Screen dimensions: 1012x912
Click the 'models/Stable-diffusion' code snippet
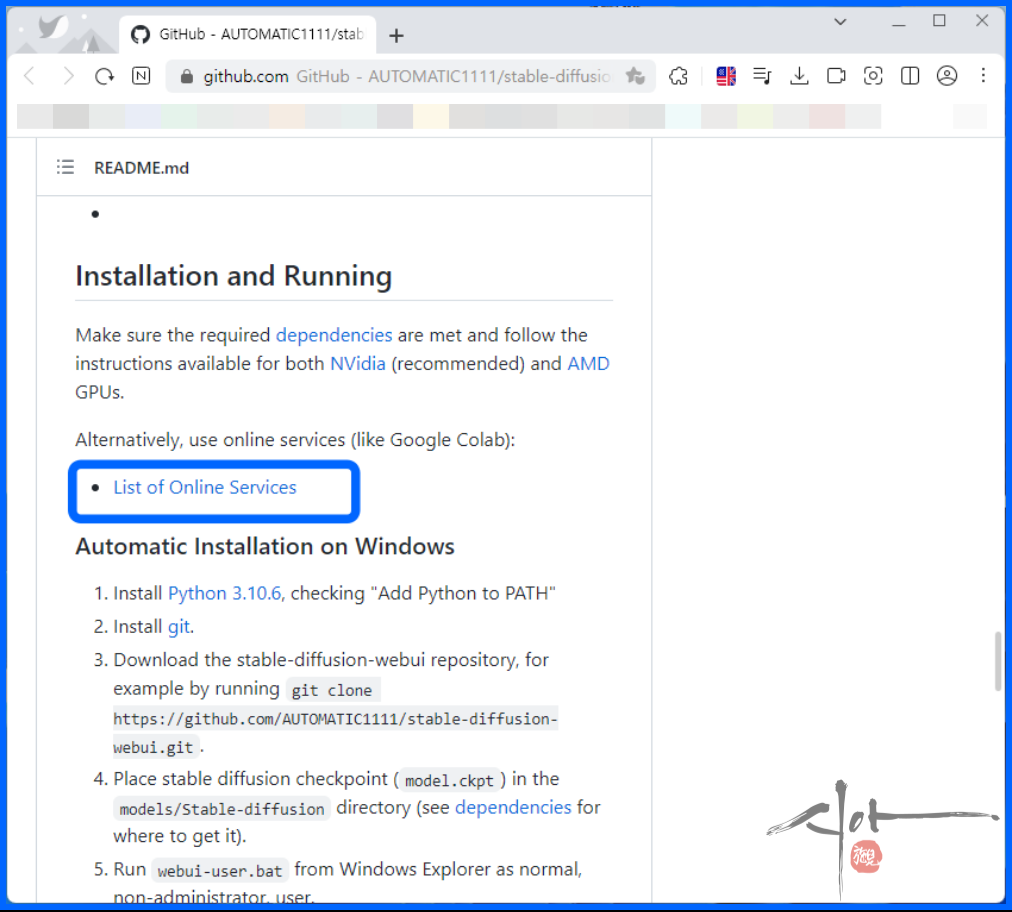point(222,809)
